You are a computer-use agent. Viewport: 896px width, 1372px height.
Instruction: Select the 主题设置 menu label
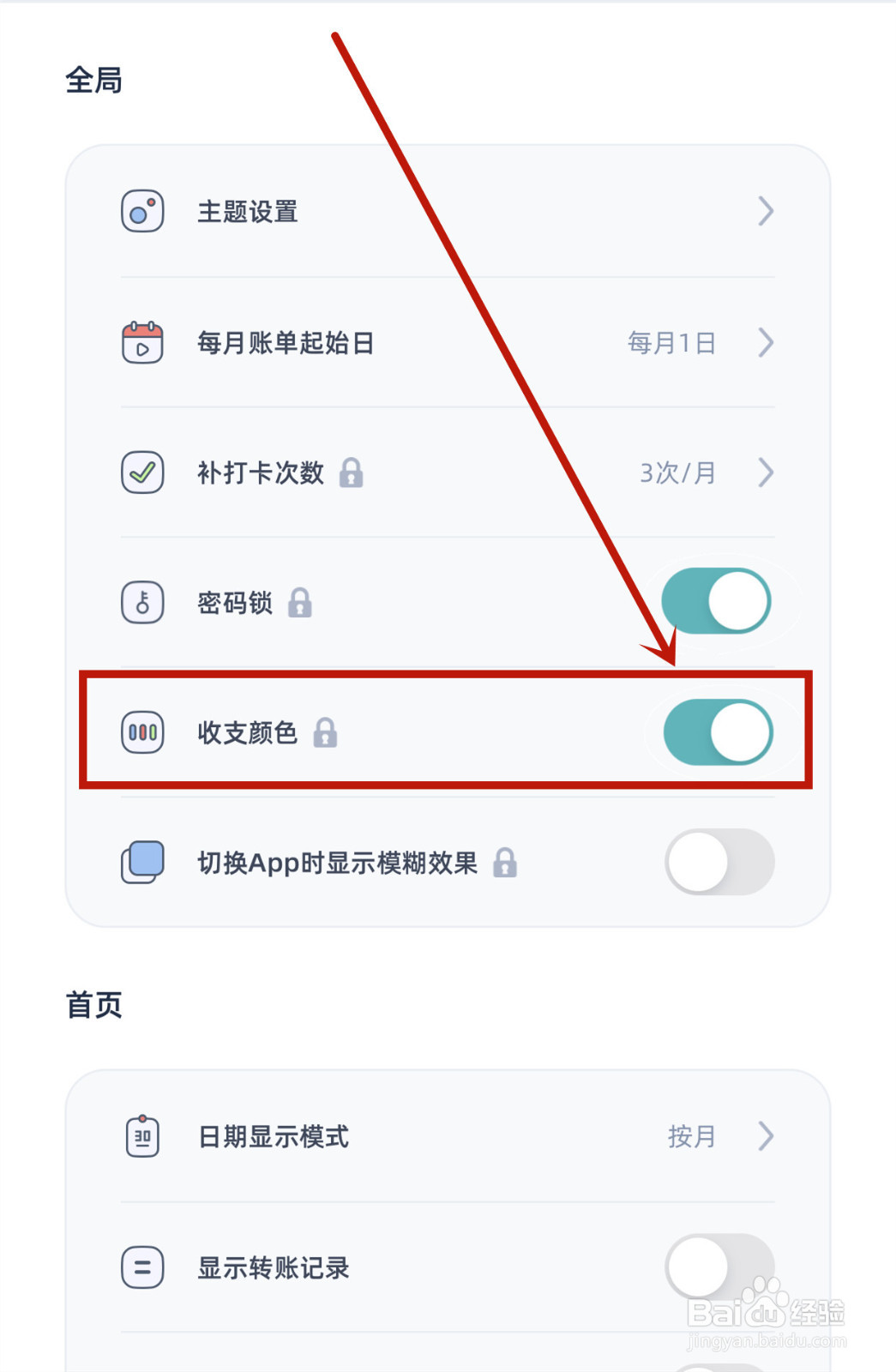[x=248, y=211]
